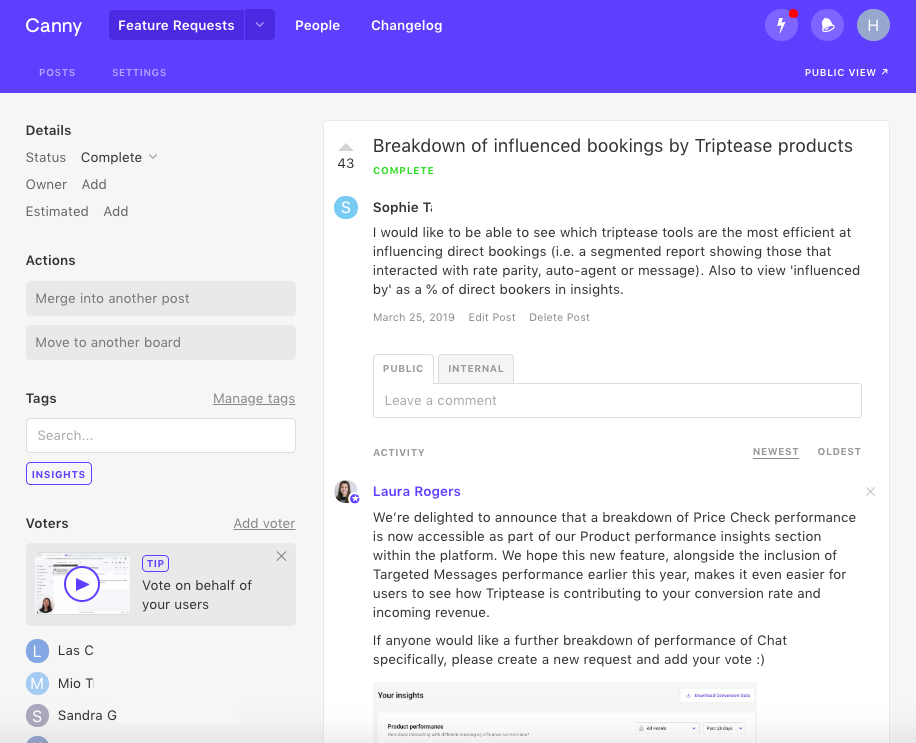
Task: Click Delete Post
Action: click(559, 317)
